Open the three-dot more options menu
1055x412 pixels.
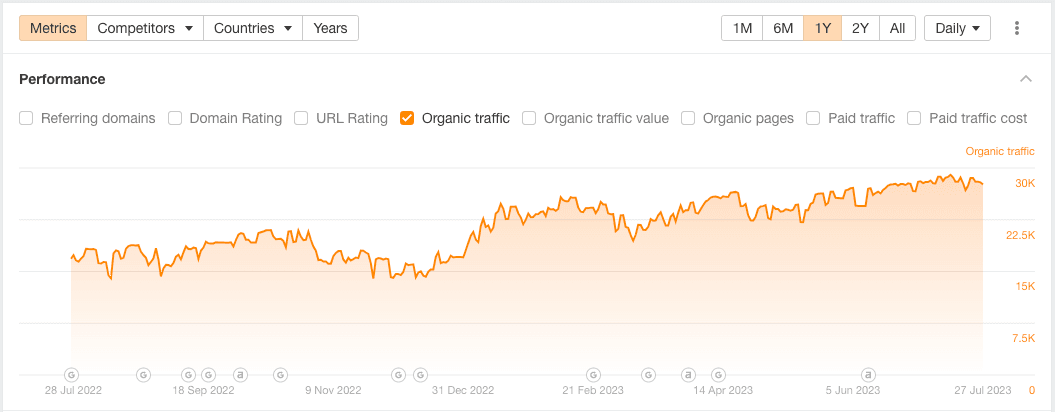pyautogui.click(x=1017, y=28)
